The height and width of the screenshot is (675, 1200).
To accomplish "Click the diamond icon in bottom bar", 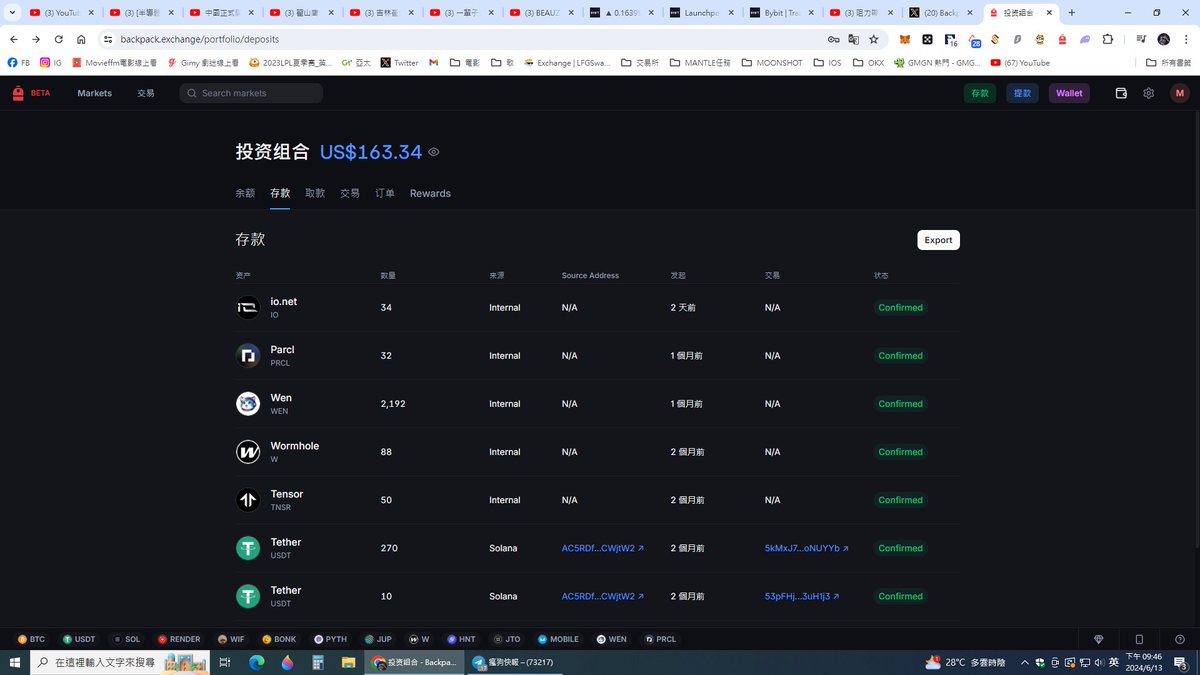I will (1099, 639).
